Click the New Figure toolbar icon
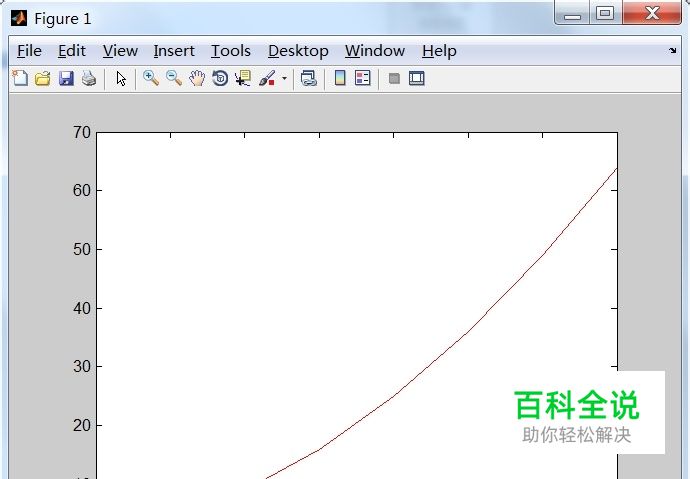 (x=20, y=78)
